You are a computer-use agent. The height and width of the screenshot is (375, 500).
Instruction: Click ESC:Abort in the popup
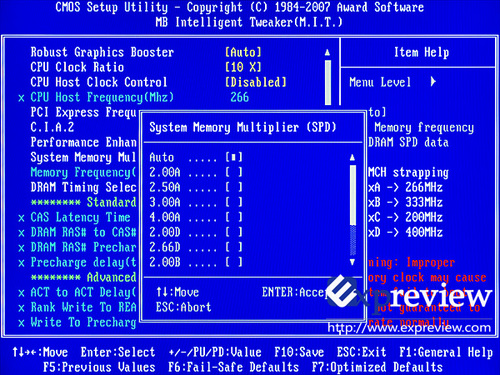click(x=183, y=307)
